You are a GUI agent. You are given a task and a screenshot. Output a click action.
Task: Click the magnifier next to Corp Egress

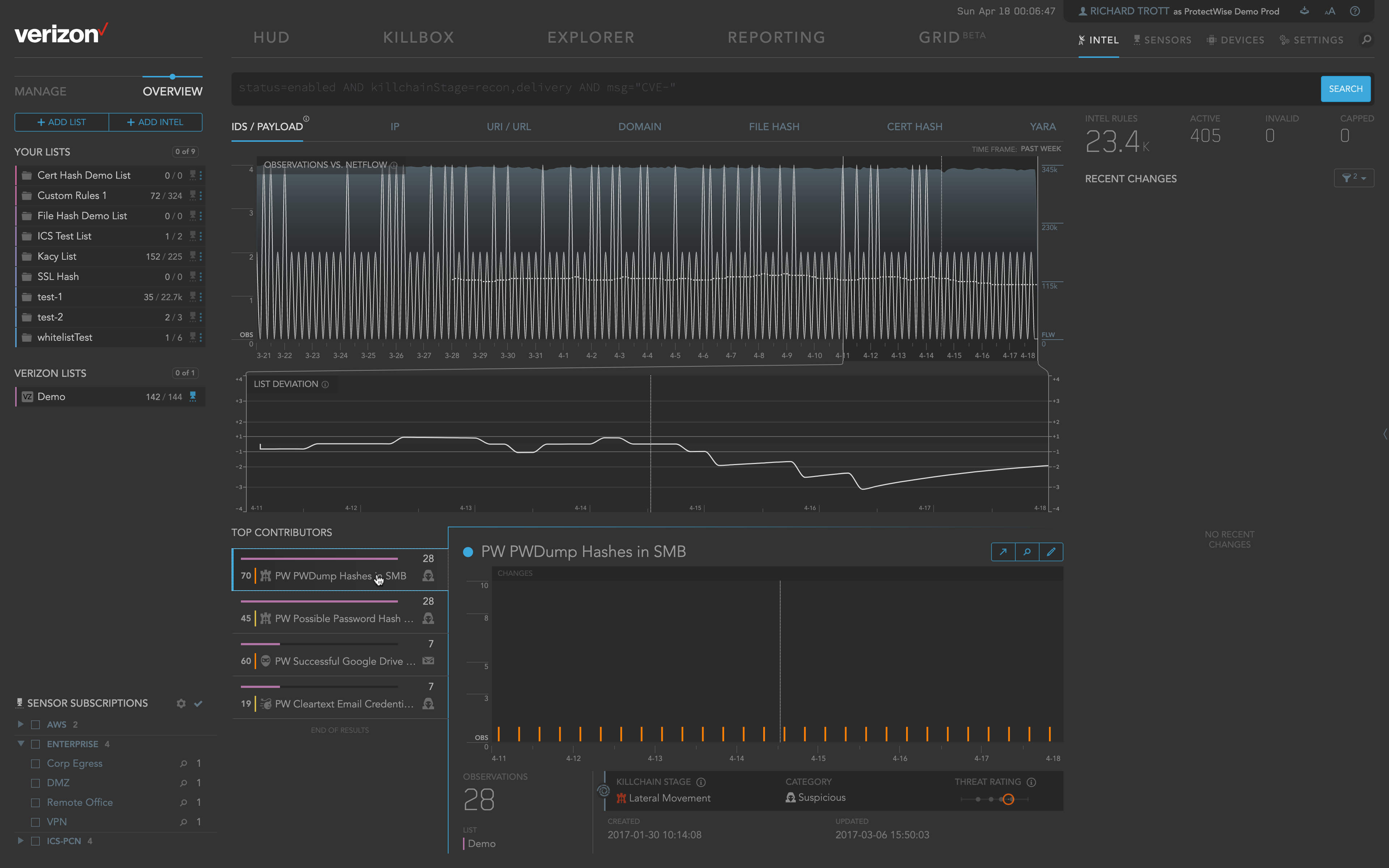[x=184, y=763]
